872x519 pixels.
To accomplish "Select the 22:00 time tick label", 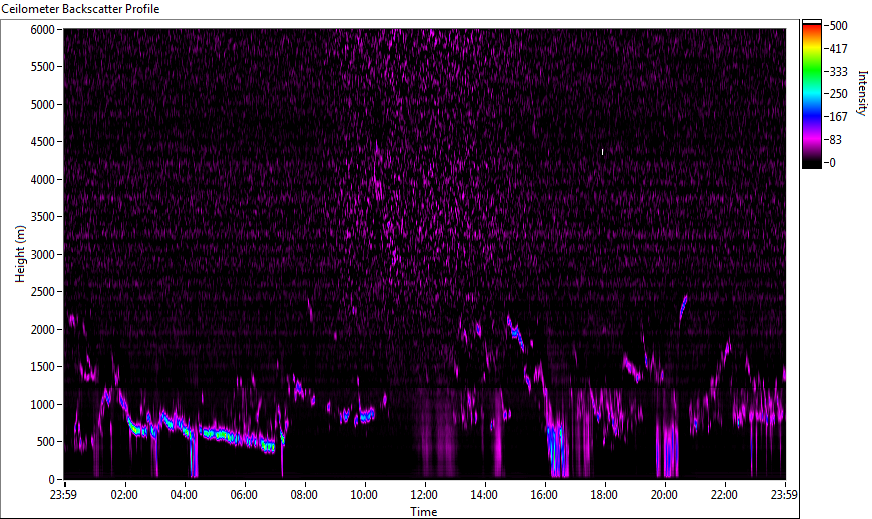I will (x=725, y=495).
